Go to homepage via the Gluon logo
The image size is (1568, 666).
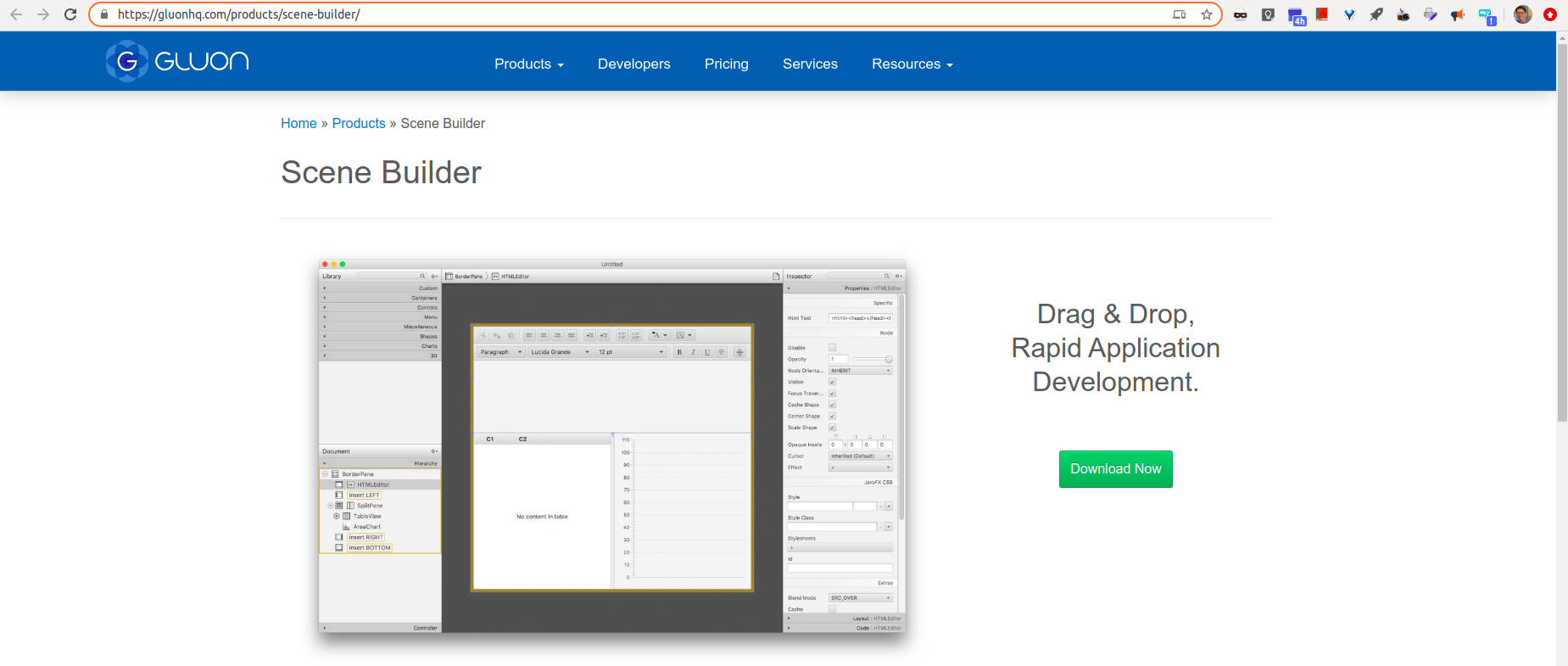pos(177,61)
